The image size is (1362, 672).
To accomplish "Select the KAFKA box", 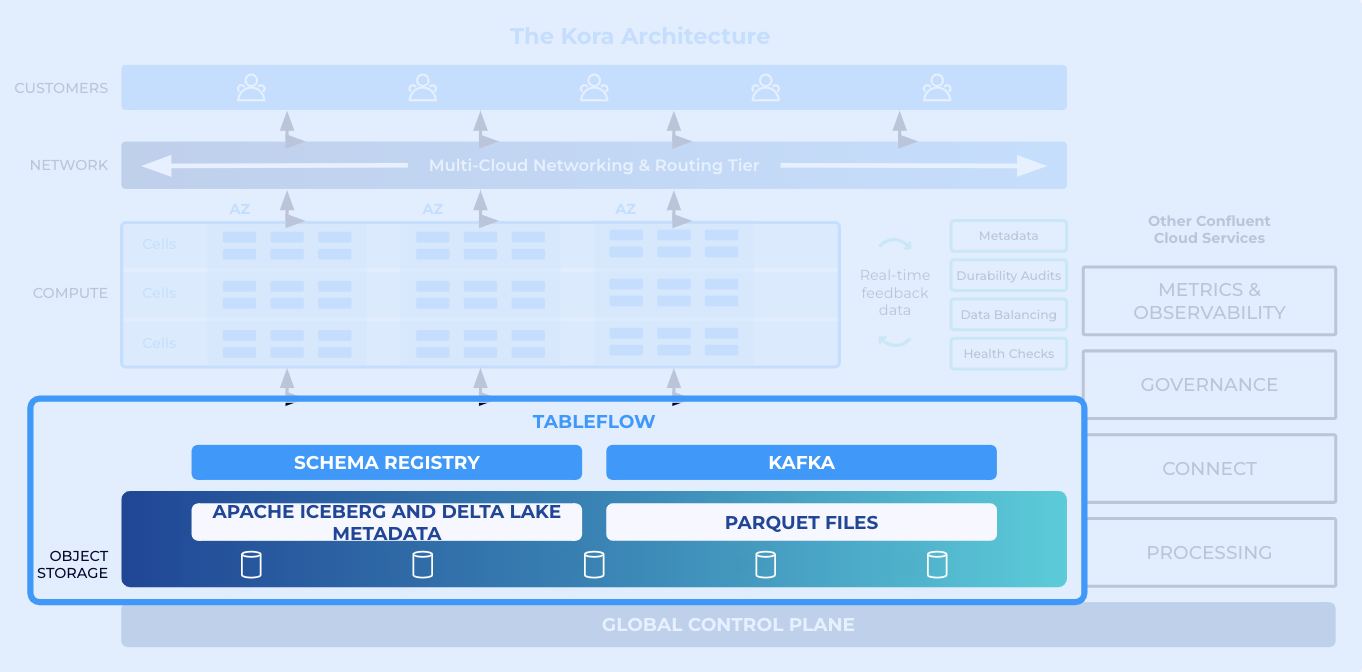I will click(802, 463).
